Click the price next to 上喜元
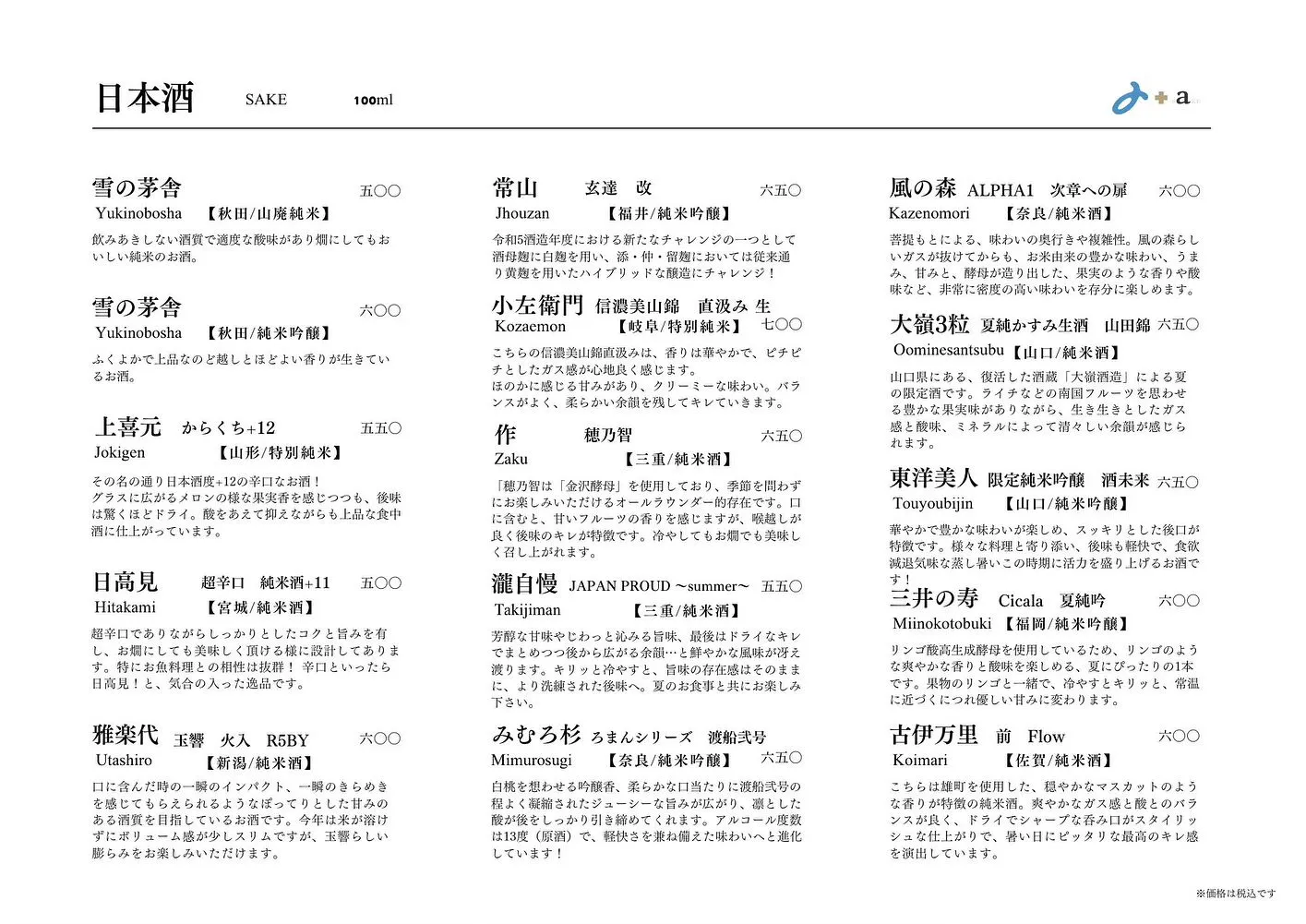Screen dimensions: 1306x924 tap(381, 428)
